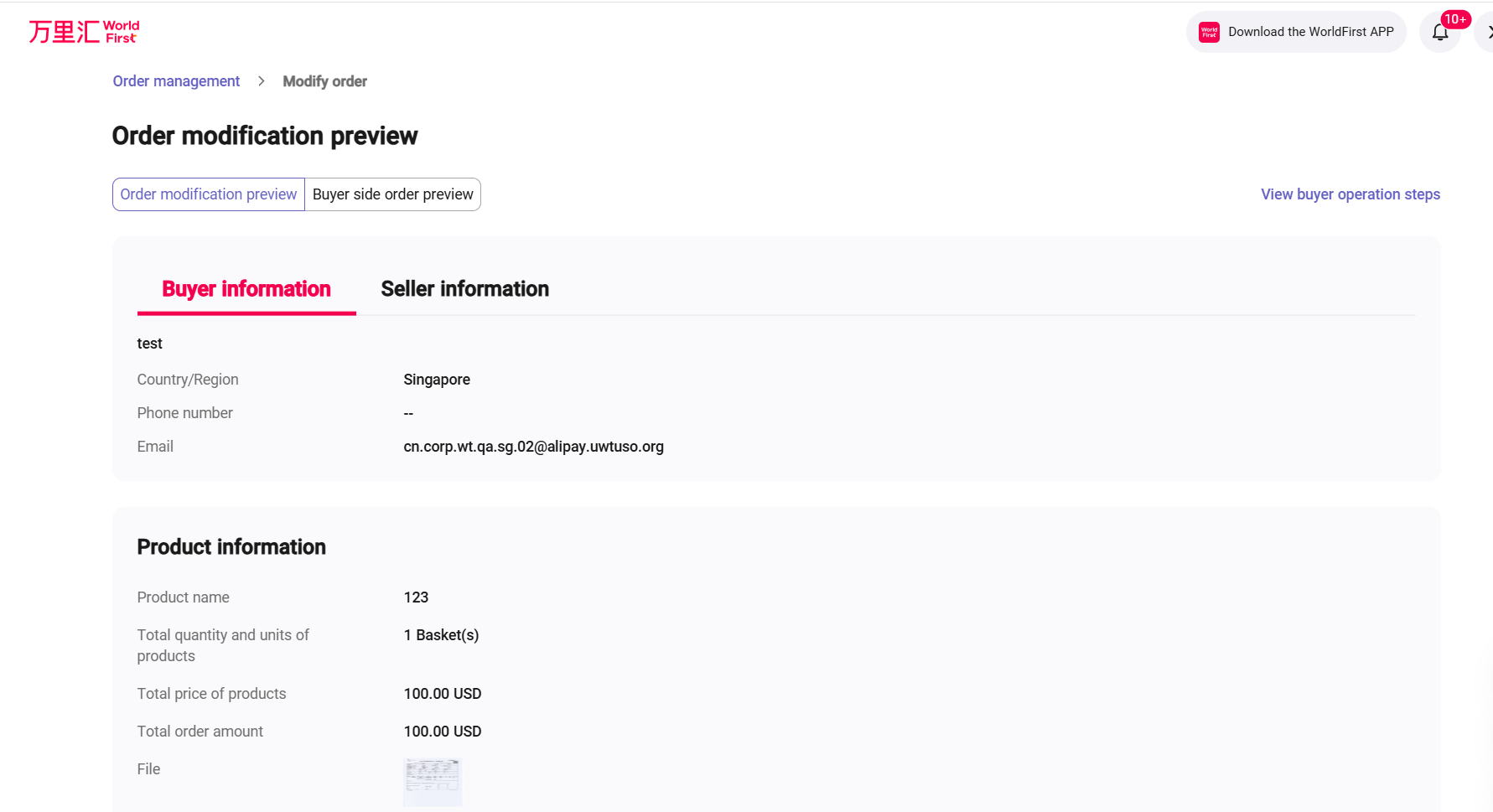1493x812 pixels.
Task: Click View buyer operation steps
Action: (1350, 194)
